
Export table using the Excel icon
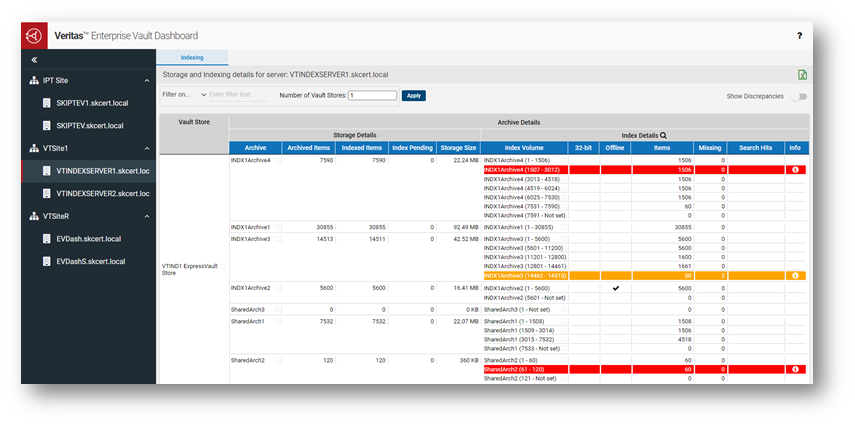[803, 75]
